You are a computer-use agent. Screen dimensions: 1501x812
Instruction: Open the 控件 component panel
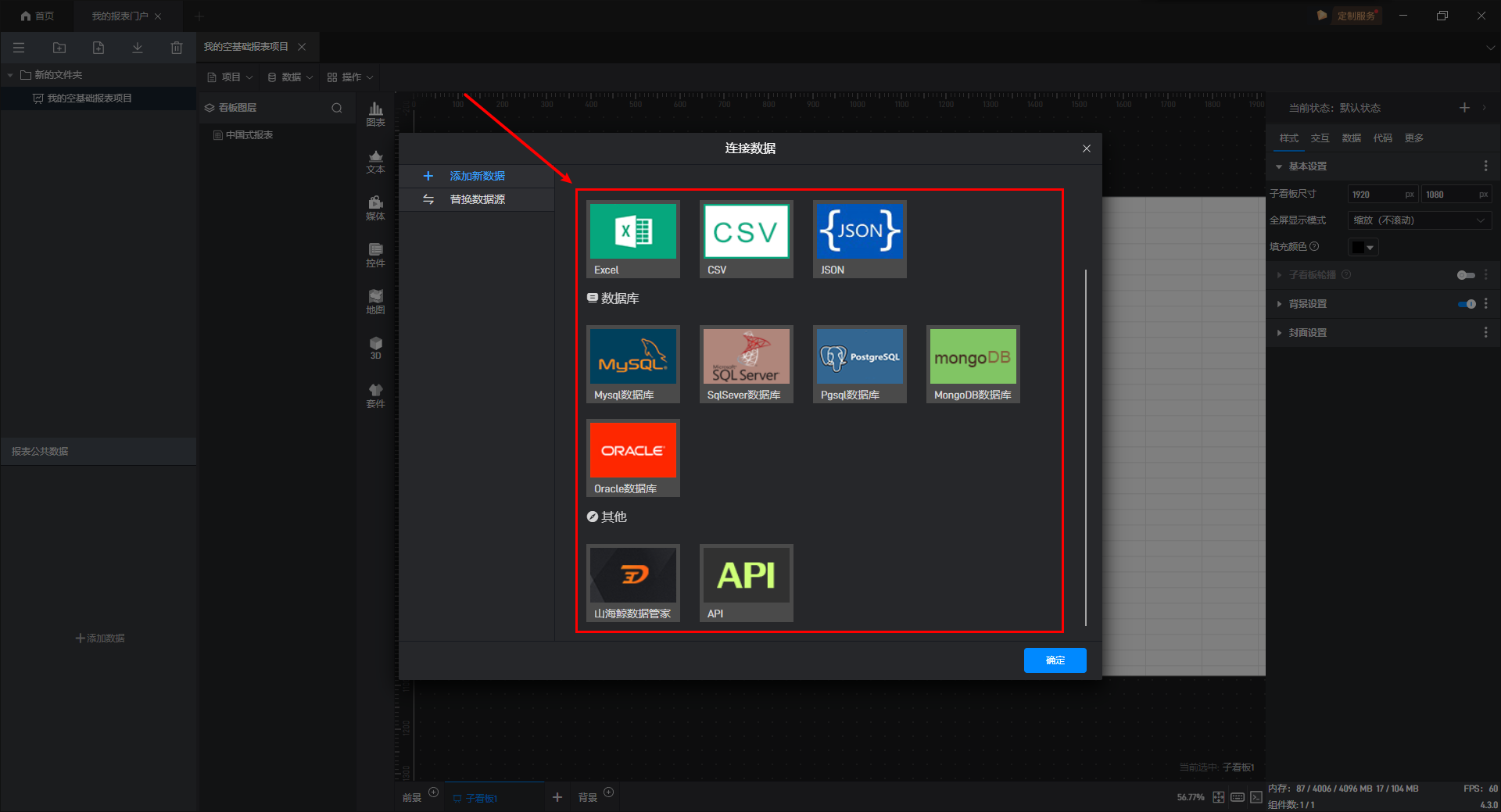(376, 256)
